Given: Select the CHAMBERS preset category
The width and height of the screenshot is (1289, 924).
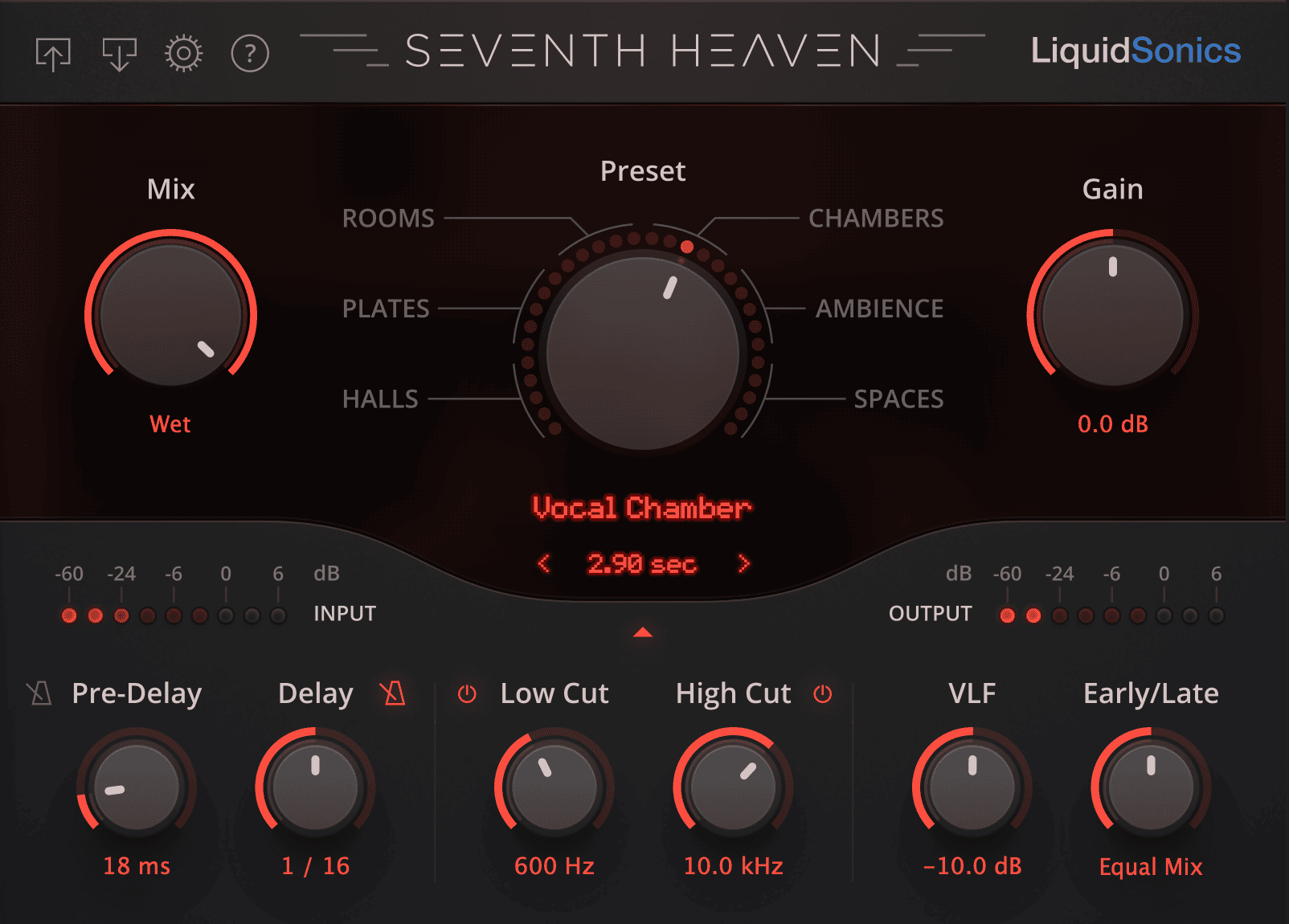Looking at the screenshot, I should [874, 218].
